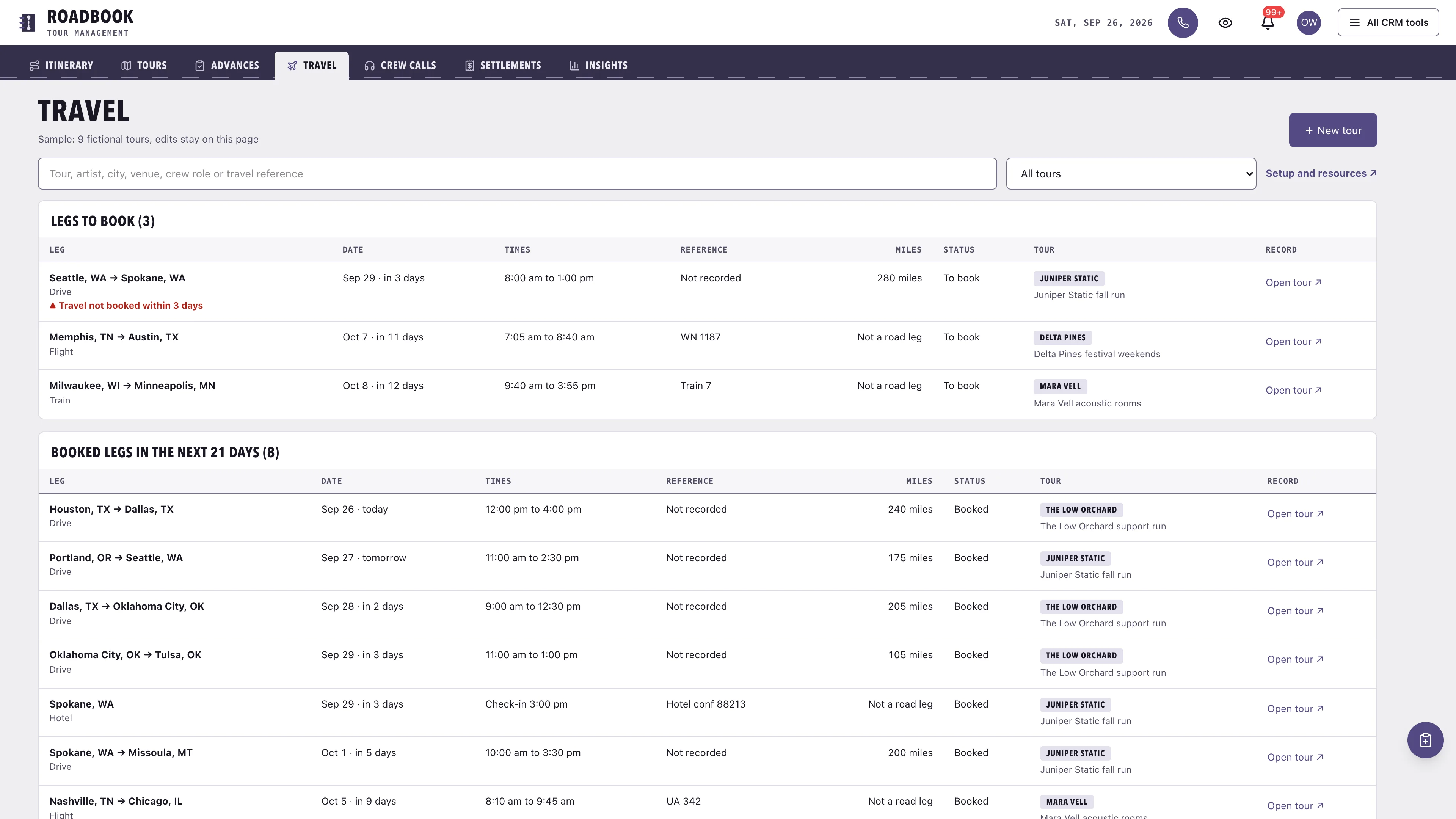Go to the Insights tab
Image resolution: width=1456 pixels, height=819 pixels.
coord(598,66)
